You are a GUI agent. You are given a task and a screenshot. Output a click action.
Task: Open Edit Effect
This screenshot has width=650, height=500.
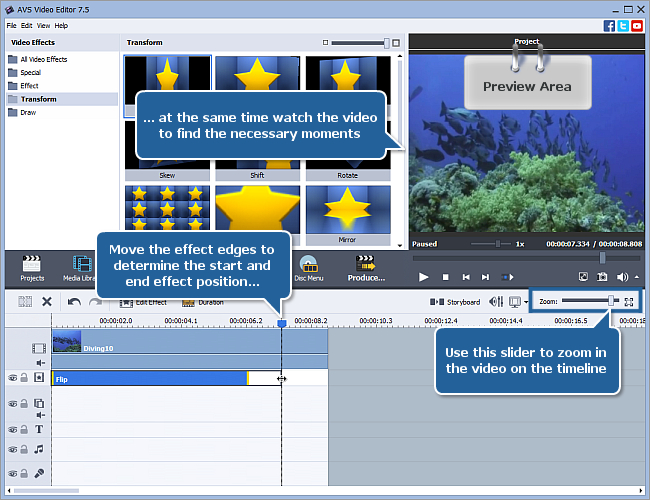(x=143, y=303)
